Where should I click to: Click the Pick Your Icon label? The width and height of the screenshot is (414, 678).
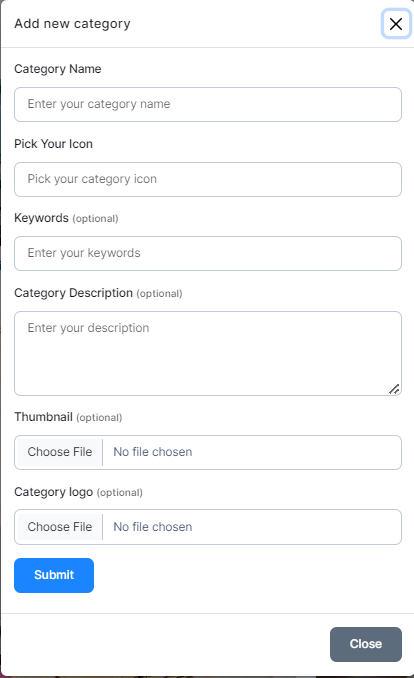[53, 144]
